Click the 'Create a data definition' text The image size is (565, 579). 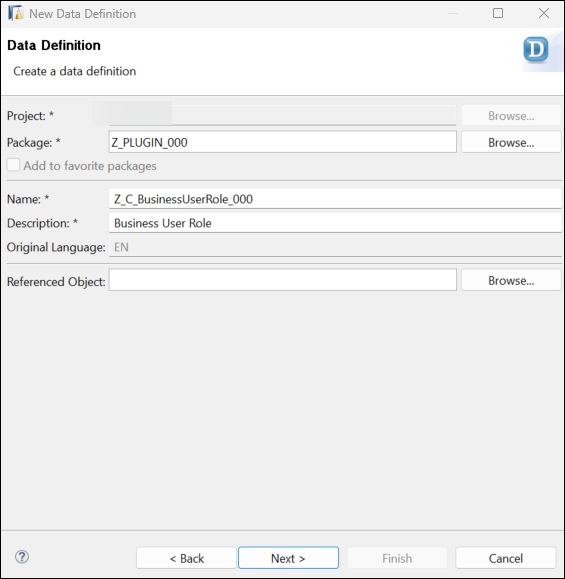[75, 71]
